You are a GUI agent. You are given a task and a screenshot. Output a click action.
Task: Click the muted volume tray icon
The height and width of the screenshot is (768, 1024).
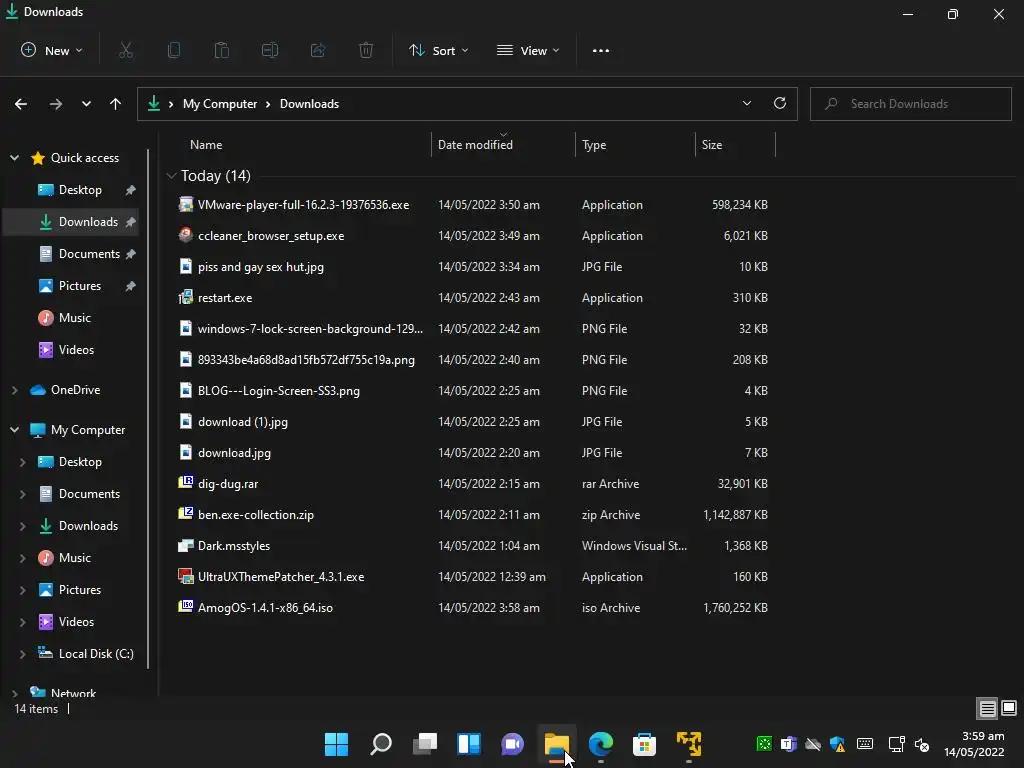pyautogui.click(x=922, y=744)
